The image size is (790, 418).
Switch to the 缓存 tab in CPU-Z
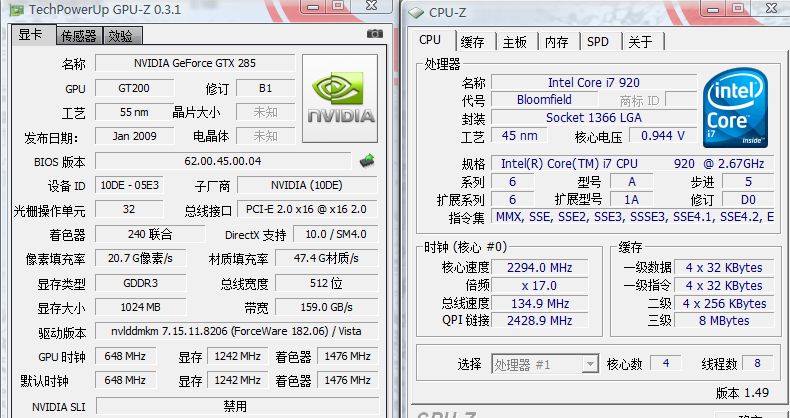[472, 42]
